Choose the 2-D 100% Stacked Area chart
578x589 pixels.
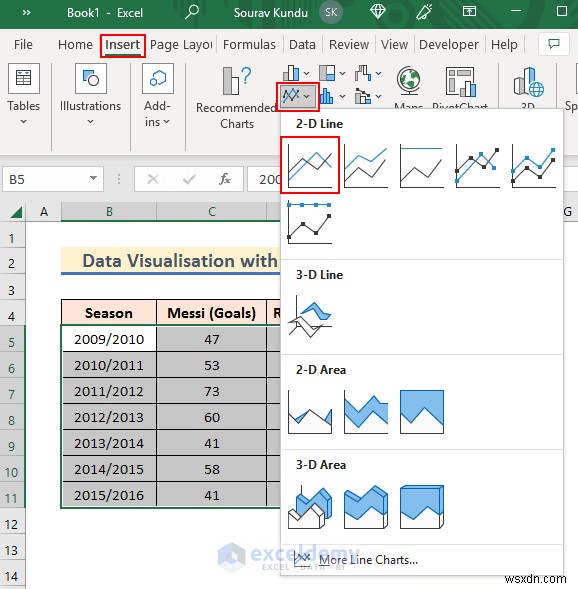[x=421, y=412]
